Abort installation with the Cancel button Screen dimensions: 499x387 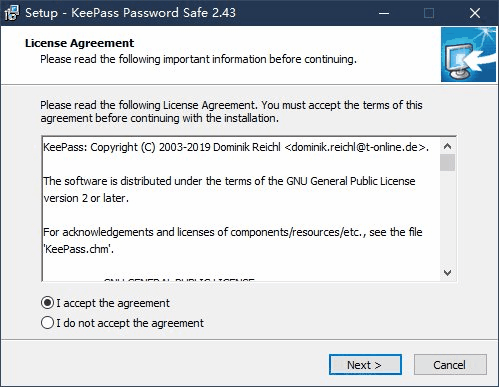450,365
